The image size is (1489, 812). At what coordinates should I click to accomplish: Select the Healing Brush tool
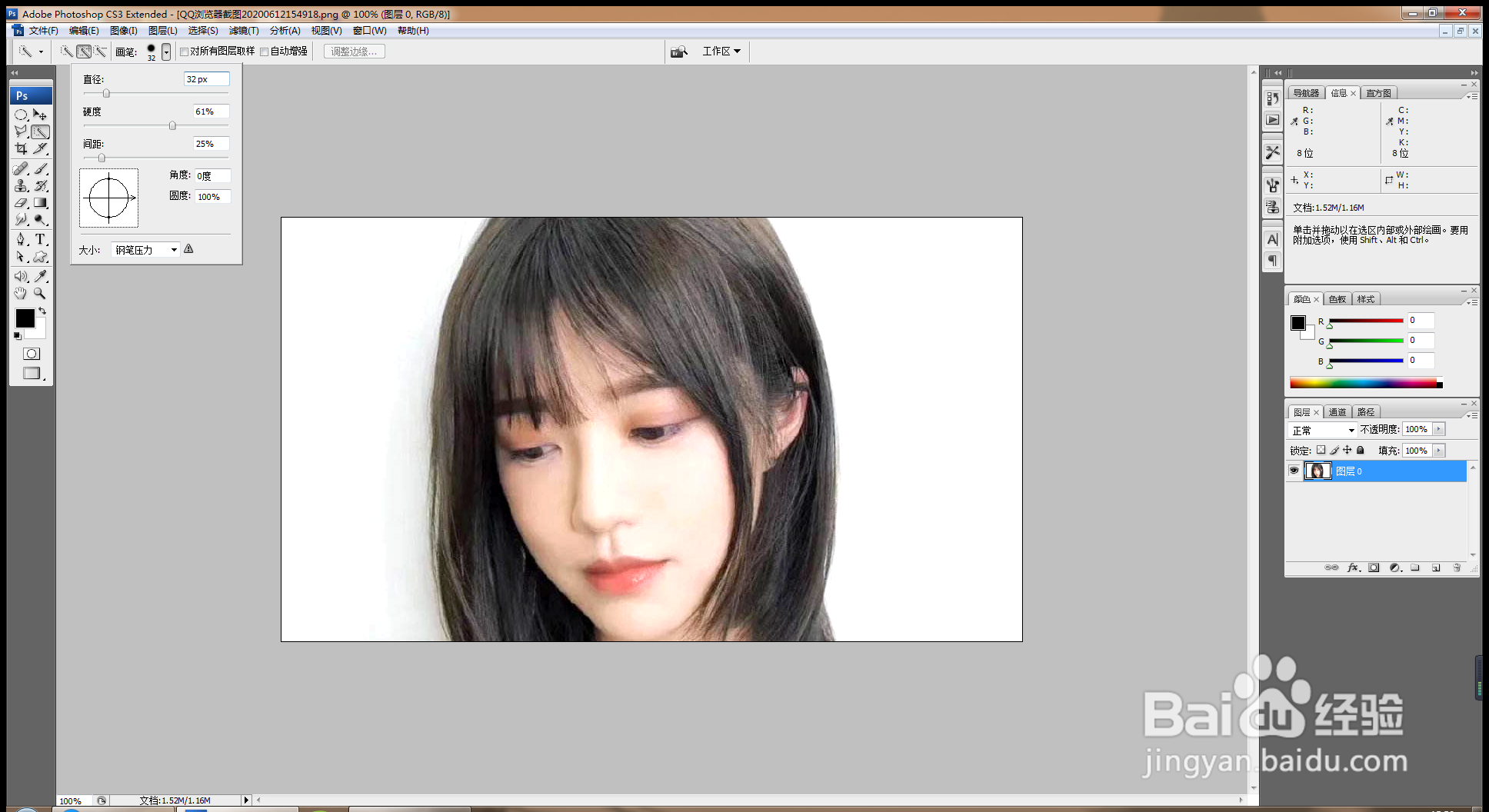point(22,168)
